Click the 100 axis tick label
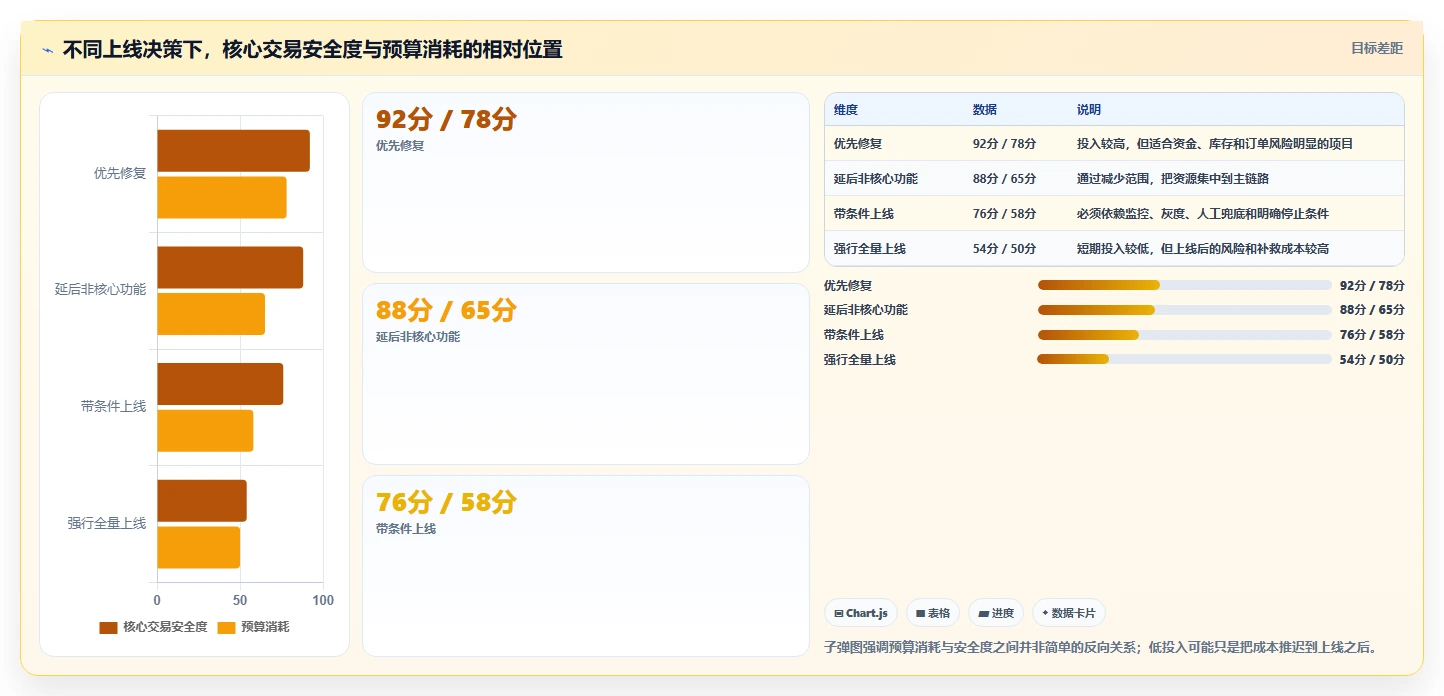Viewport: 1444px width, 696px height. [323, 600]
